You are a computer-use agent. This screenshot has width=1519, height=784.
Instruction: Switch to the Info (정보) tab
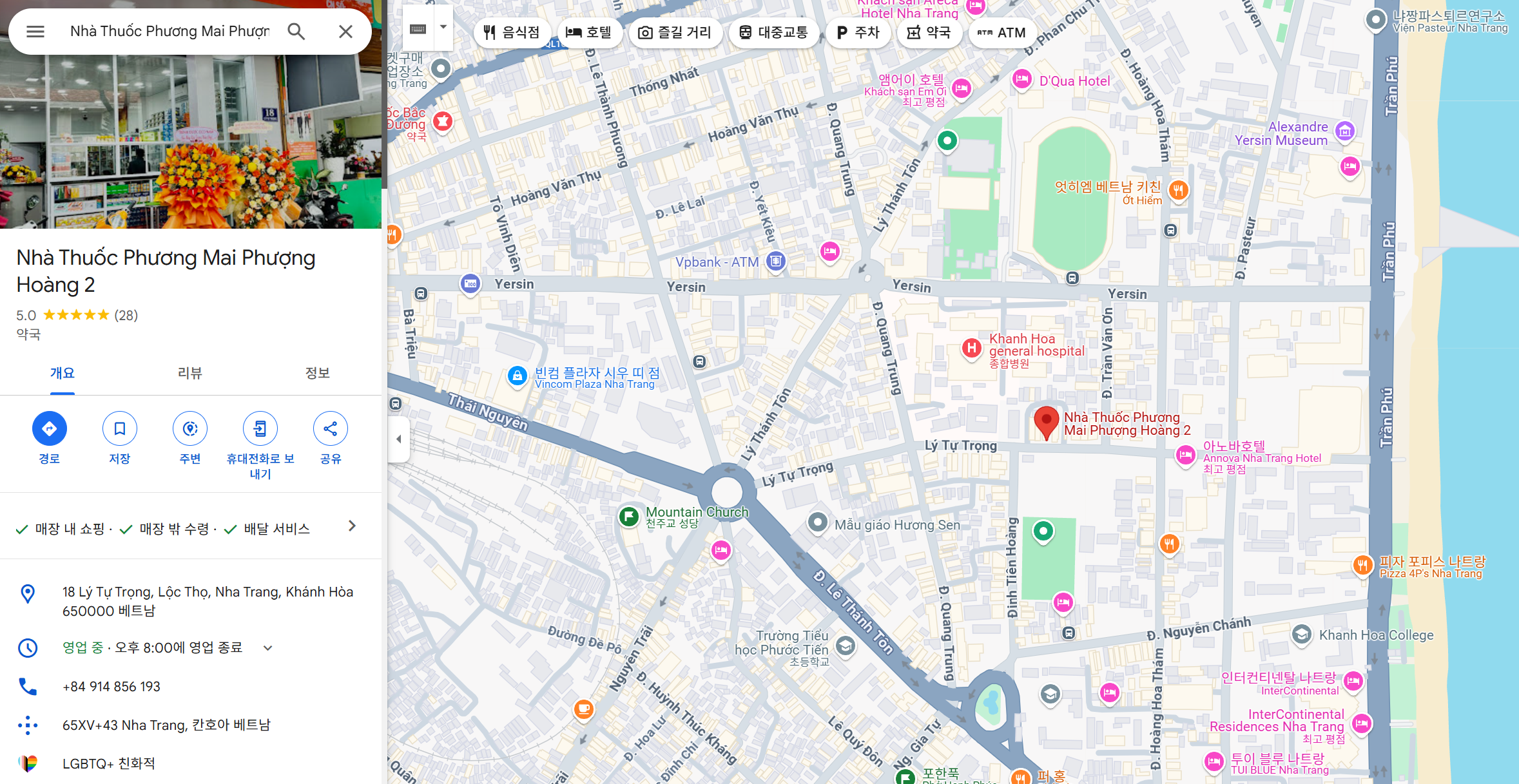pyautogui.click(x=317, y=373)
